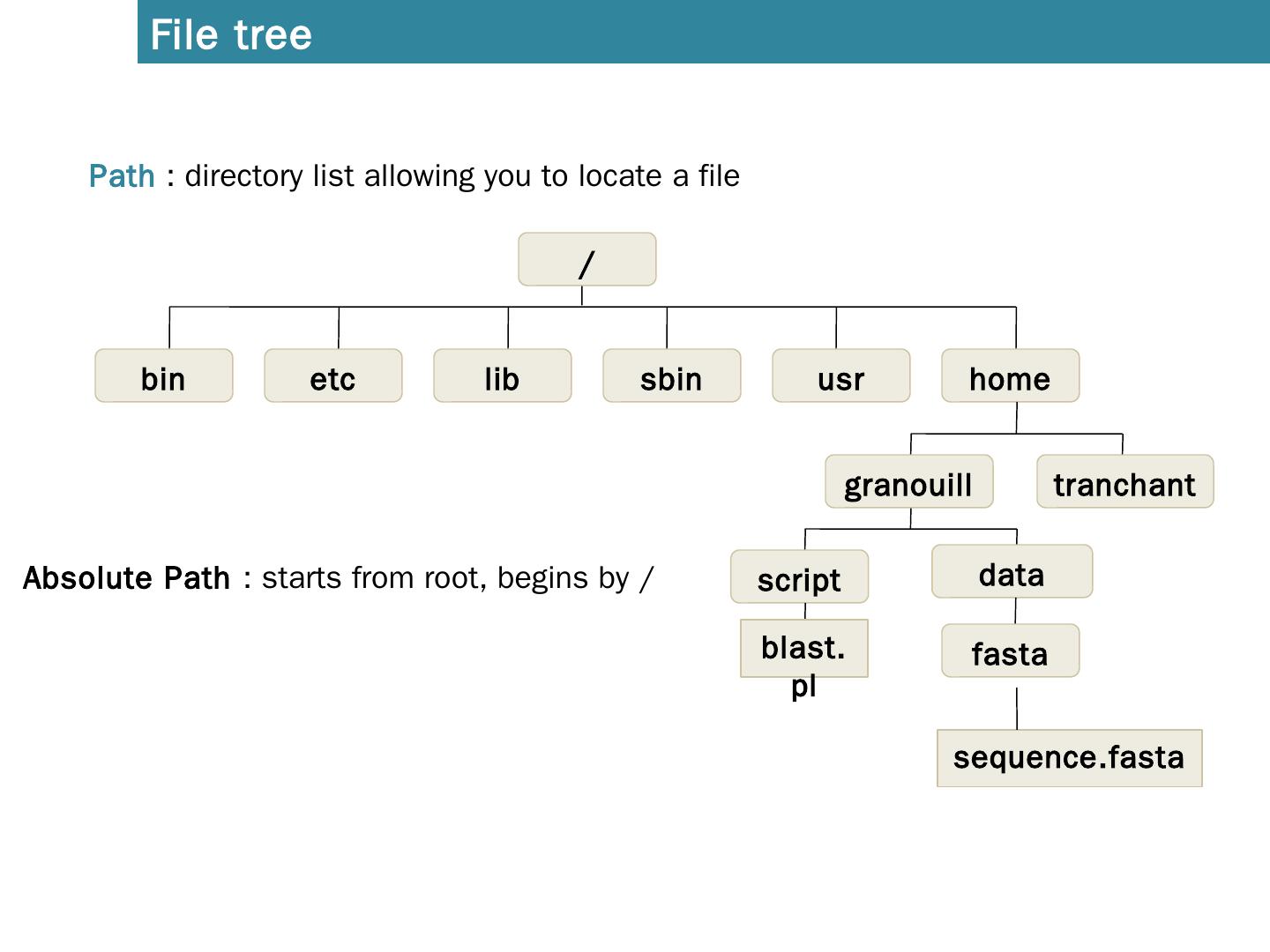The width and height of the screenshot is (1270, 952).
Task: Click the File tree title
Action: pos(231,35)
